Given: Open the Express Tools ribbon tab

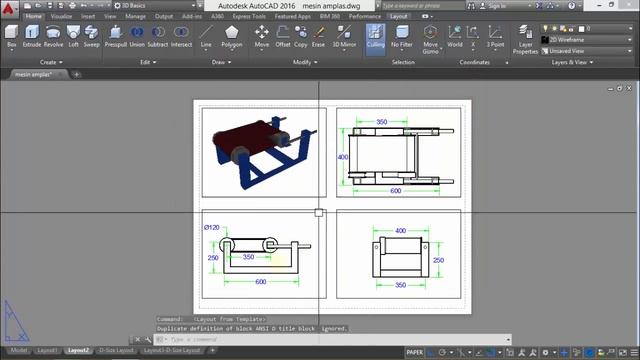Looking at the screenshot, I should tap(249, 16).
